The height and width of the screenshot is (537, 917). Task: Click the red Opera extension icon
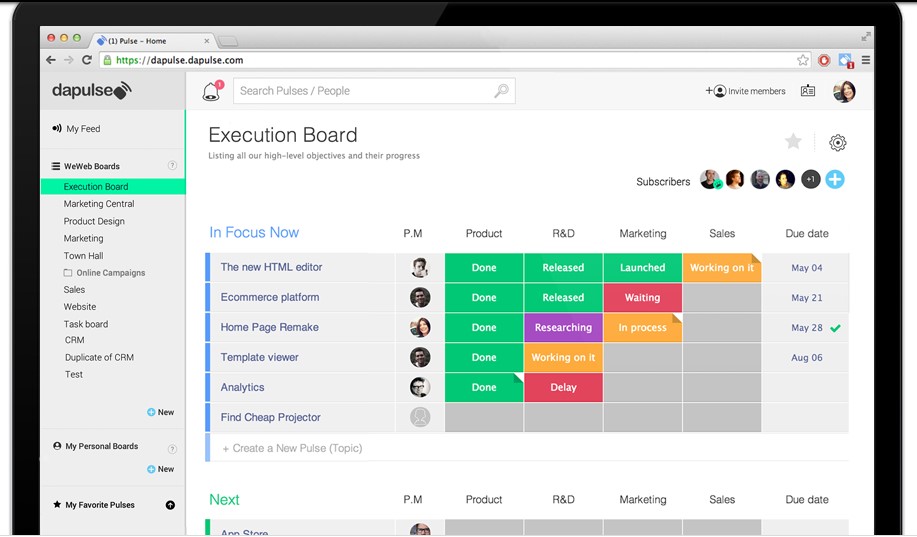tap(824, 60)
